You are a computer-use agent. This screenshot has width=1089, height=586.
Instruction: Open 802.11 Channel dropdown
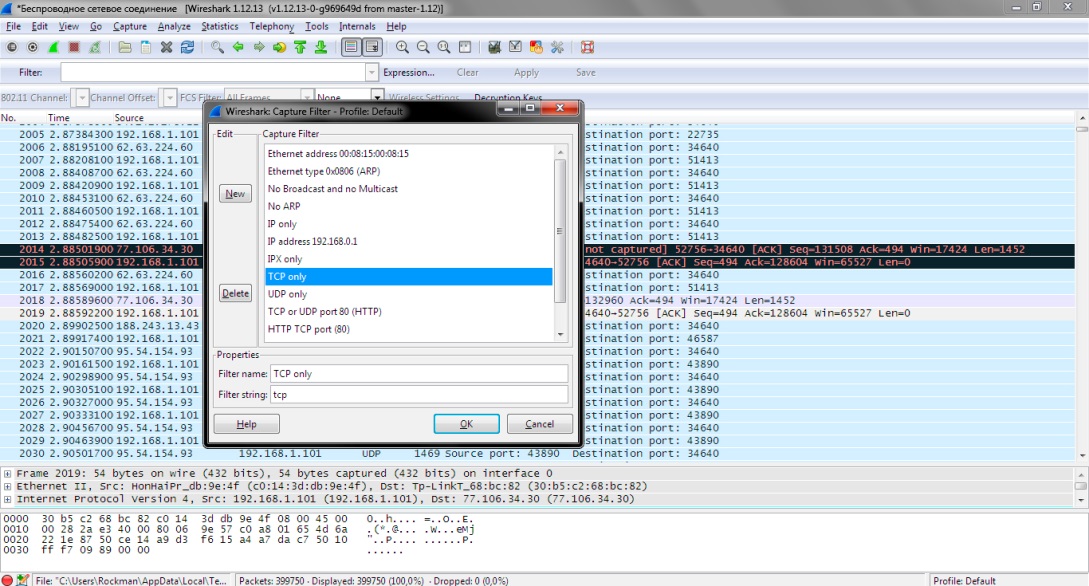tap(82, 98)
